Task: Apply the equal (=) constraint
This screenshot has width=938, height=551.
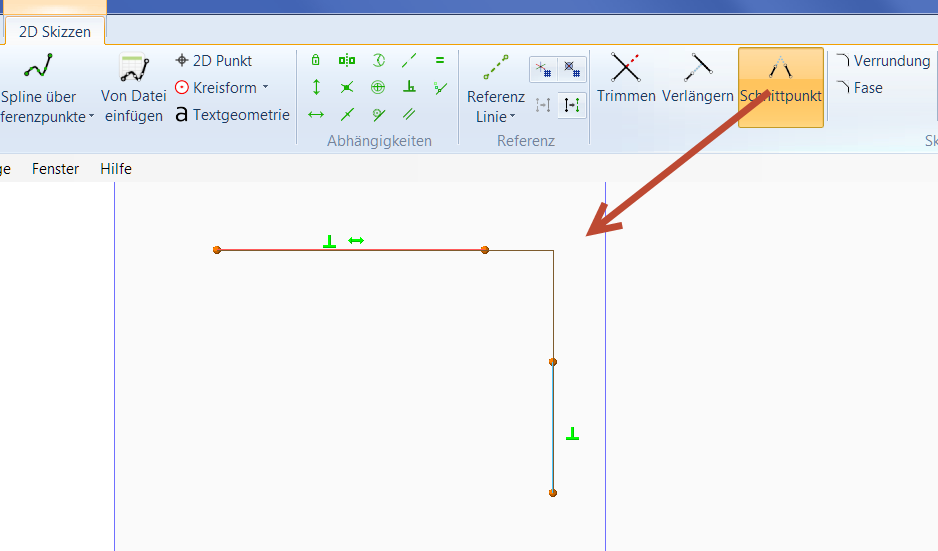Action: pos(440,60)
